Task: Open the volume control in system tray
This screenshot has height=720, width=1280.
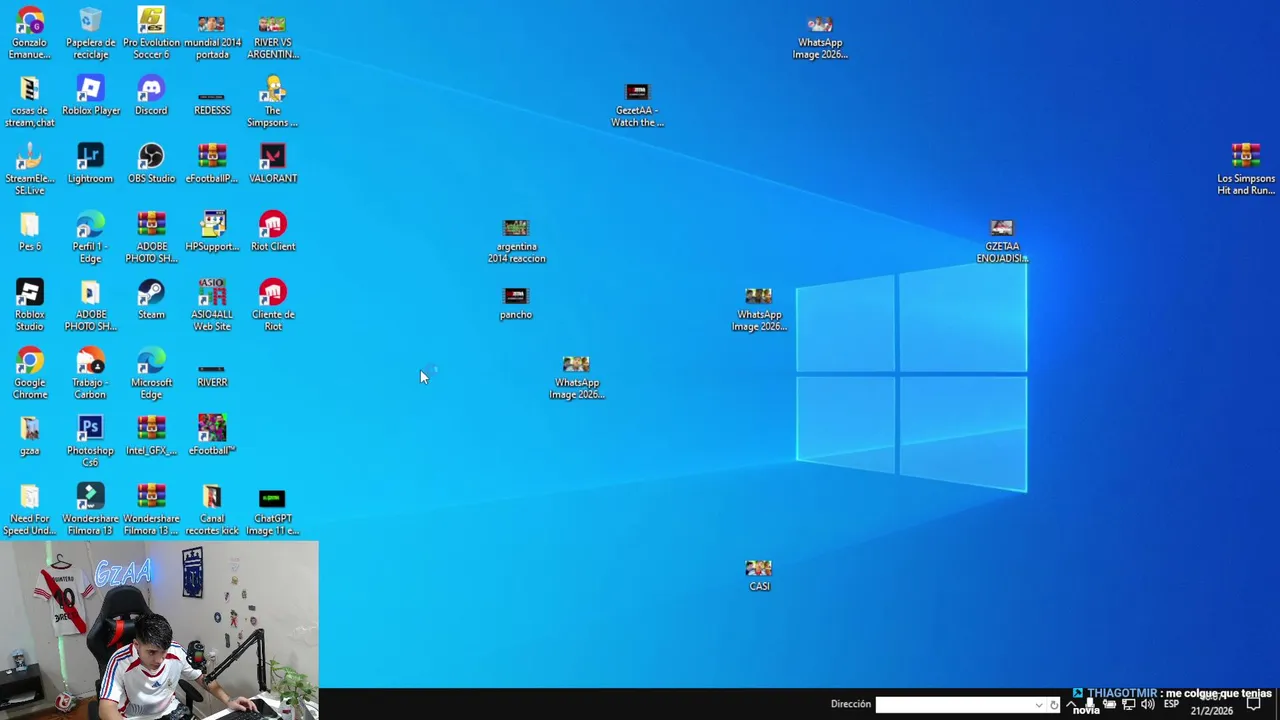Action: pos(1147,704)
